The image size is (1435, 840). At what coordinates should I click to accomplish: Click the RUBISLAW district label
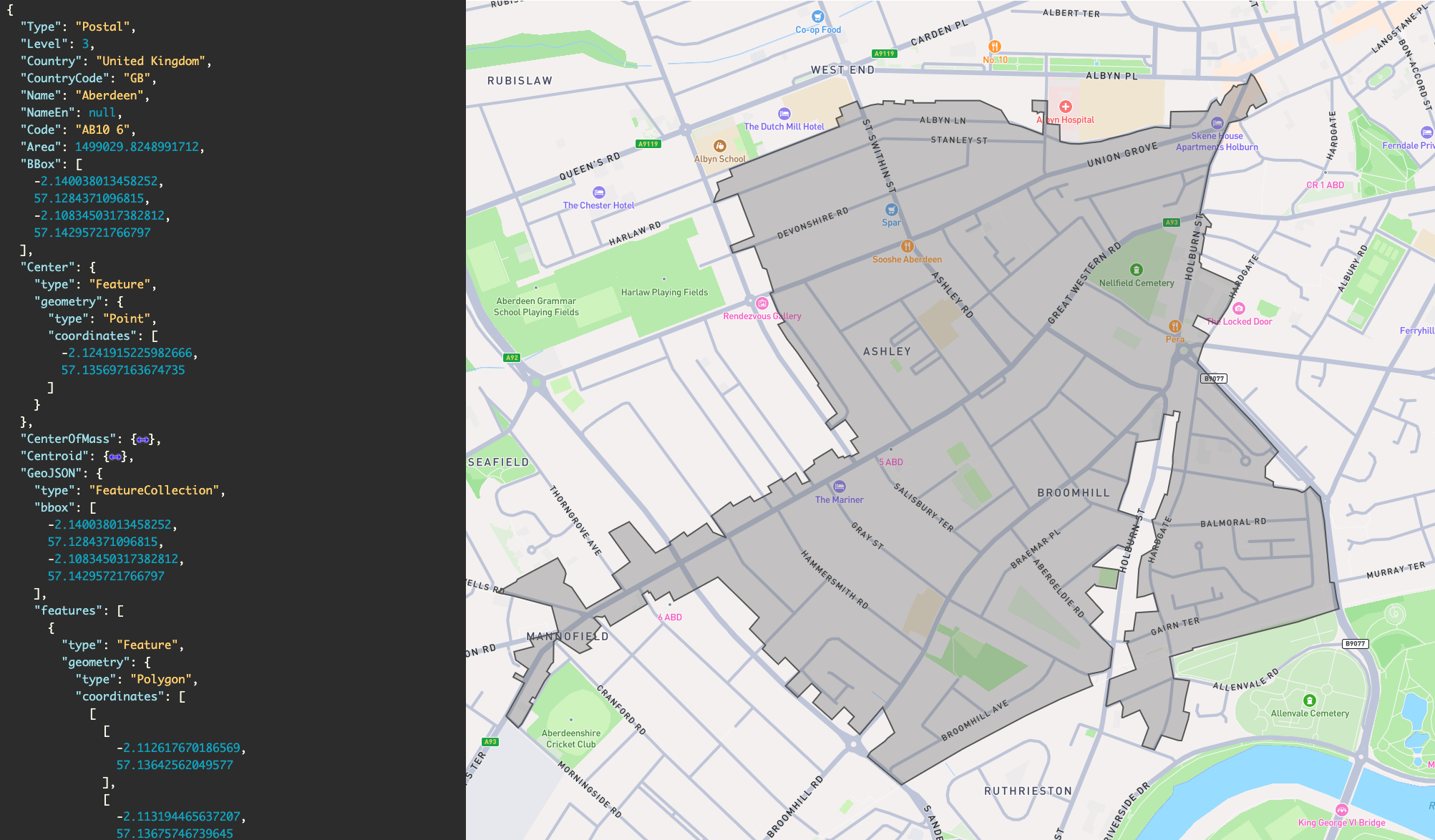(x=520, y=81)
